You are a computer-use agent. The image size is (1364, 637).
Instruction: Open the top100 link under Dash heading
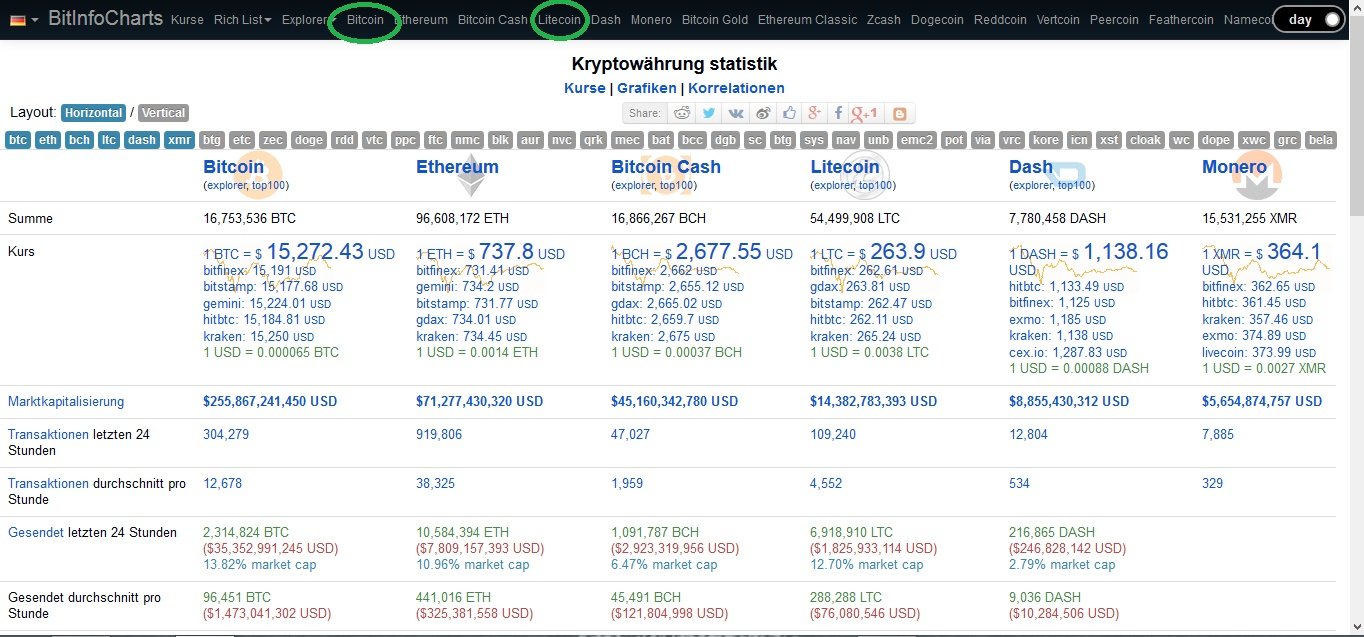point(1075,185)
